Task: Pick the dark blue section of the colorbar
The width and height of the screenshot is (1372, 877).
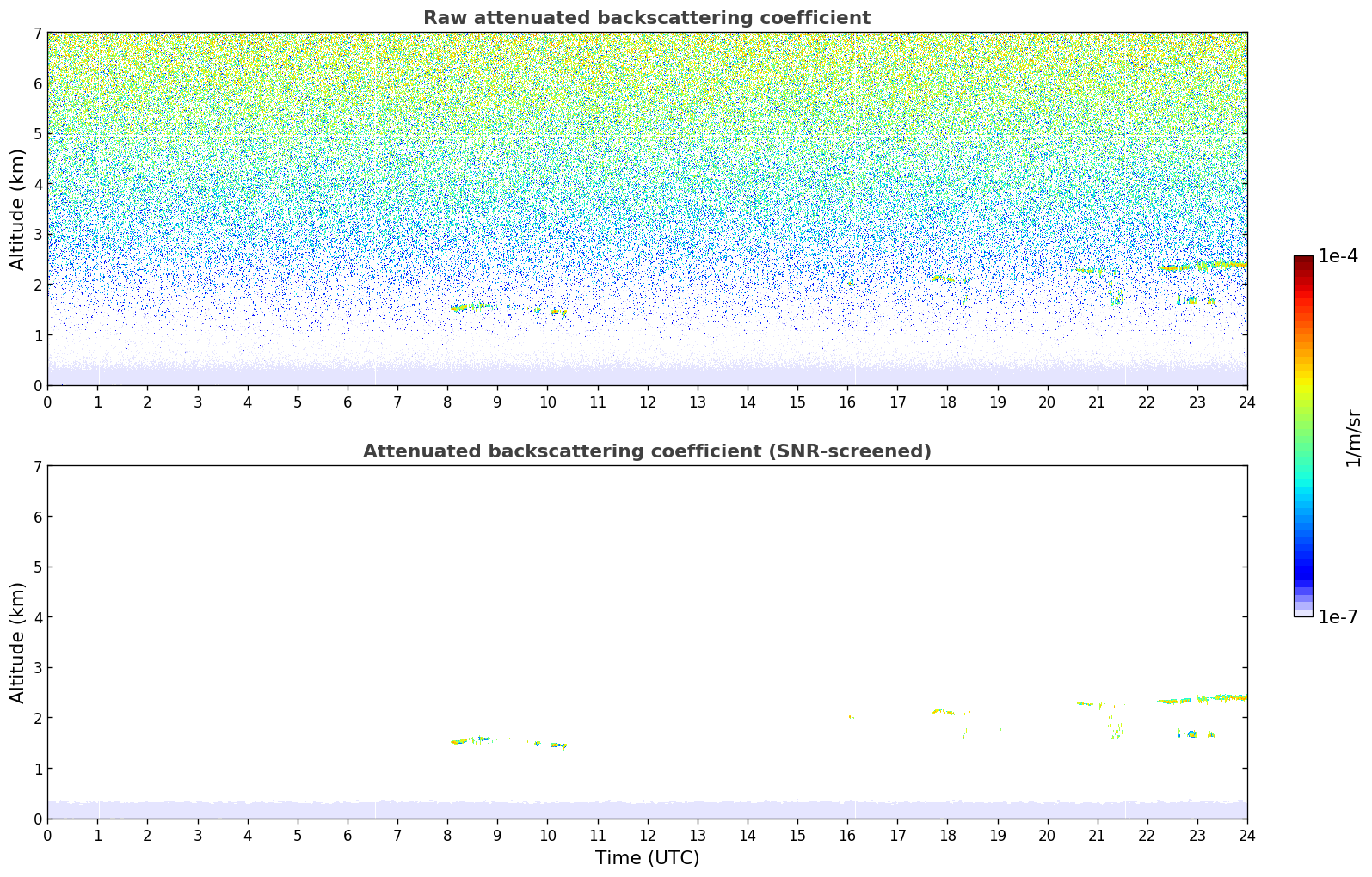Action: pyautogui.click(x=1303, y=567)
